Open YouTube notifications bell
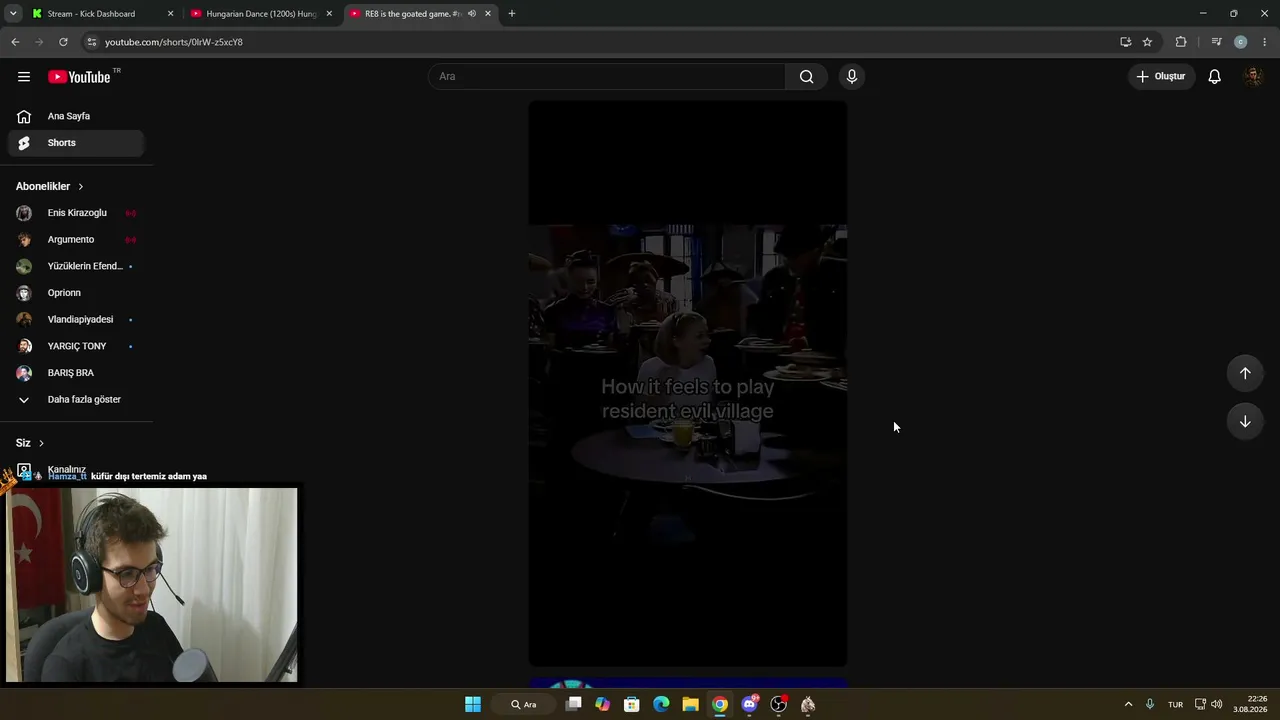This screenshot has height=720, width=1280. (1214, 77)
